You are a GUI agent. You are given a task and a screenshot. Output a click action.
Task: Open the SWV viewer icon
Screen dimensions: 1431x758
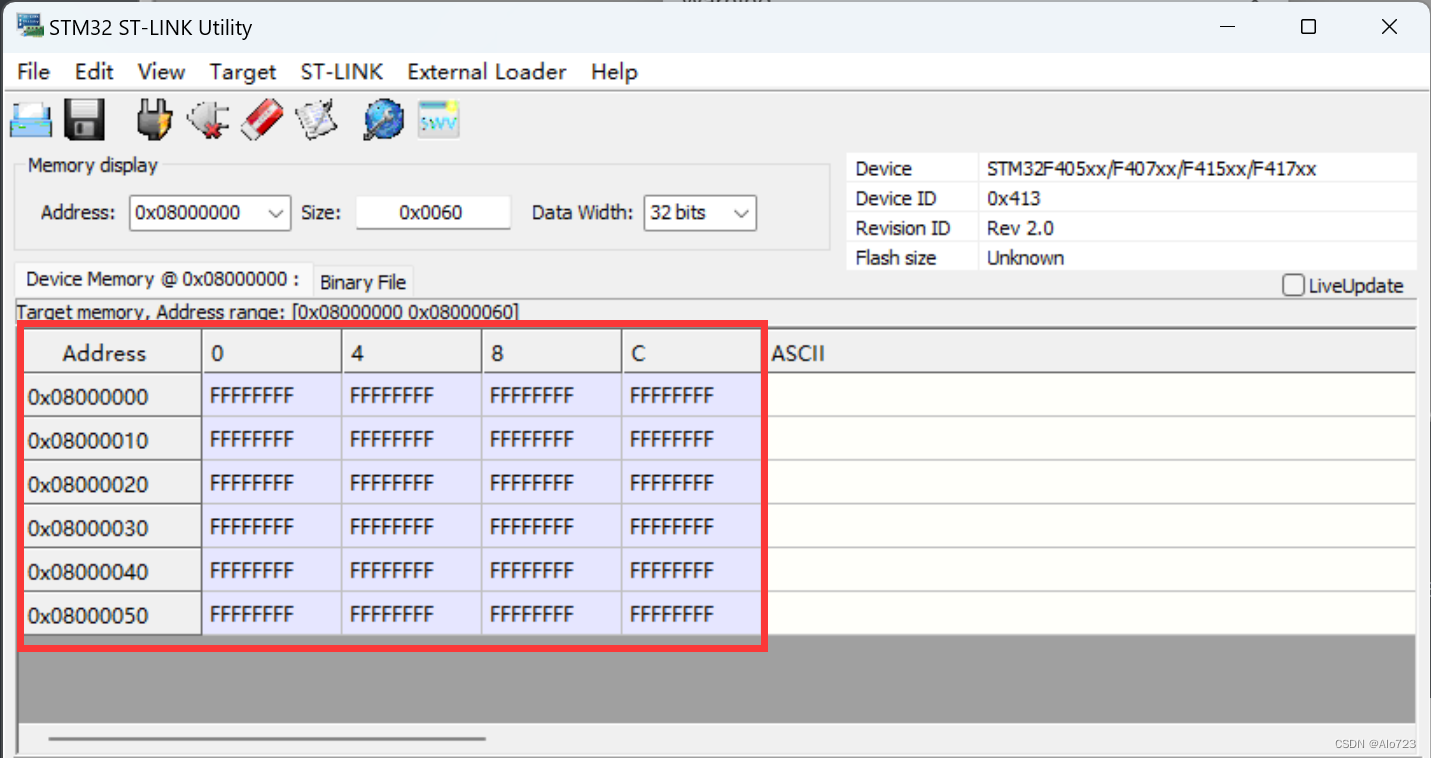[x=438, y=120]
